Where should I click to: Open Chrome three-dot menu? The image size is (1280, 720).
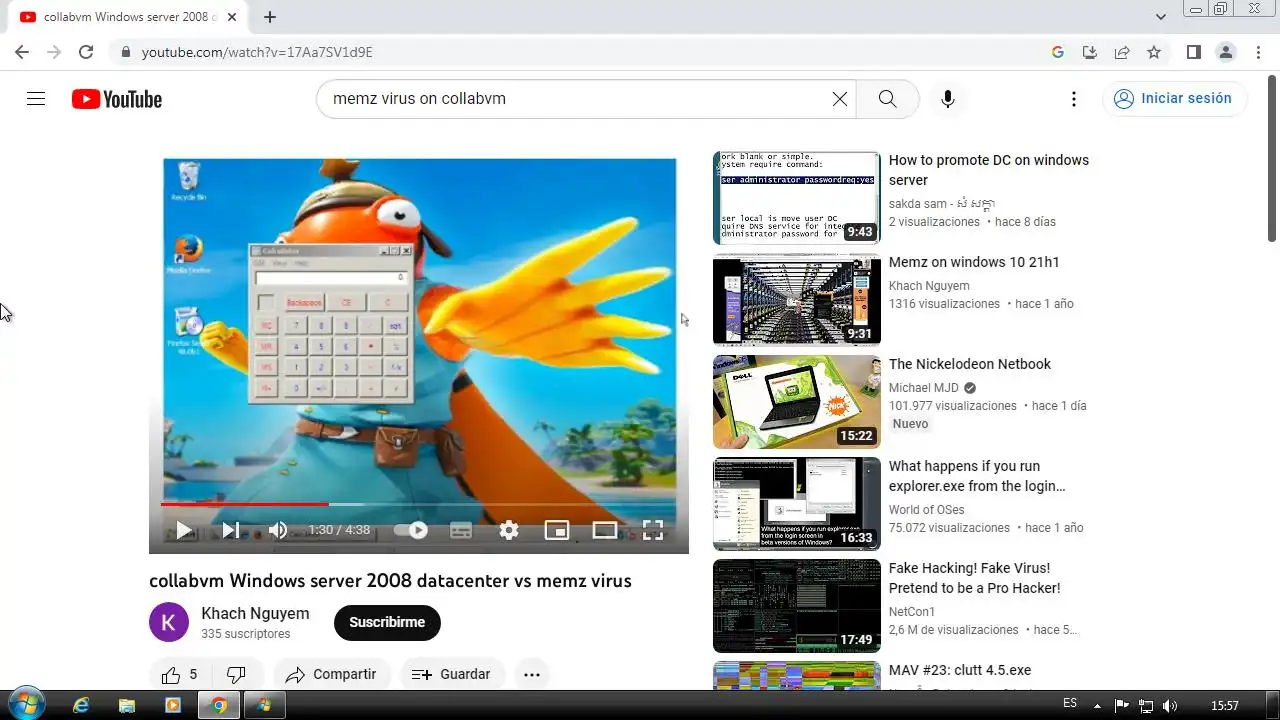tap(1257, 52)
